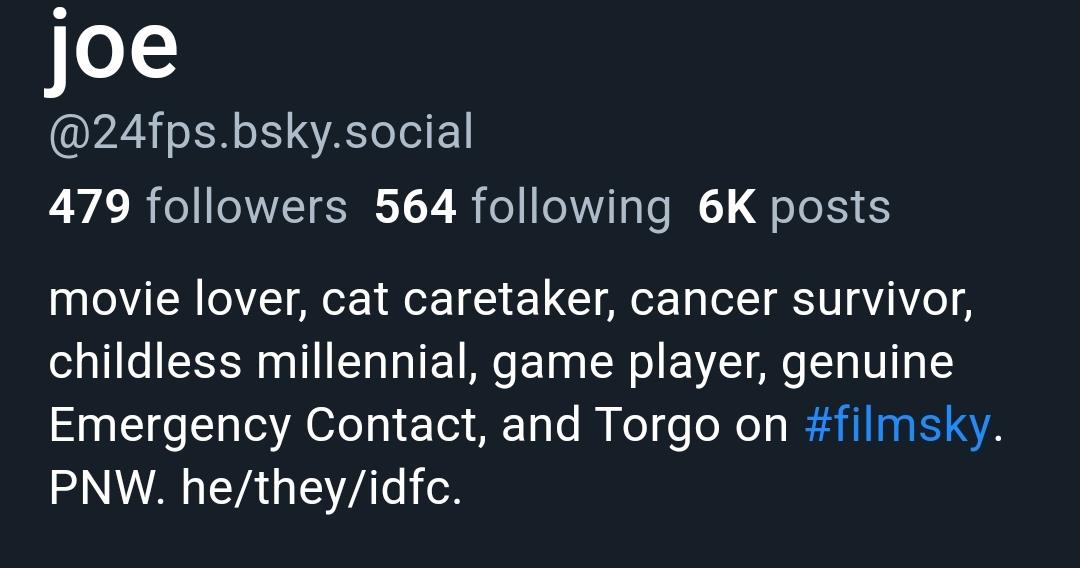
Task: Open the 564 following list
Action: (522, 207)
